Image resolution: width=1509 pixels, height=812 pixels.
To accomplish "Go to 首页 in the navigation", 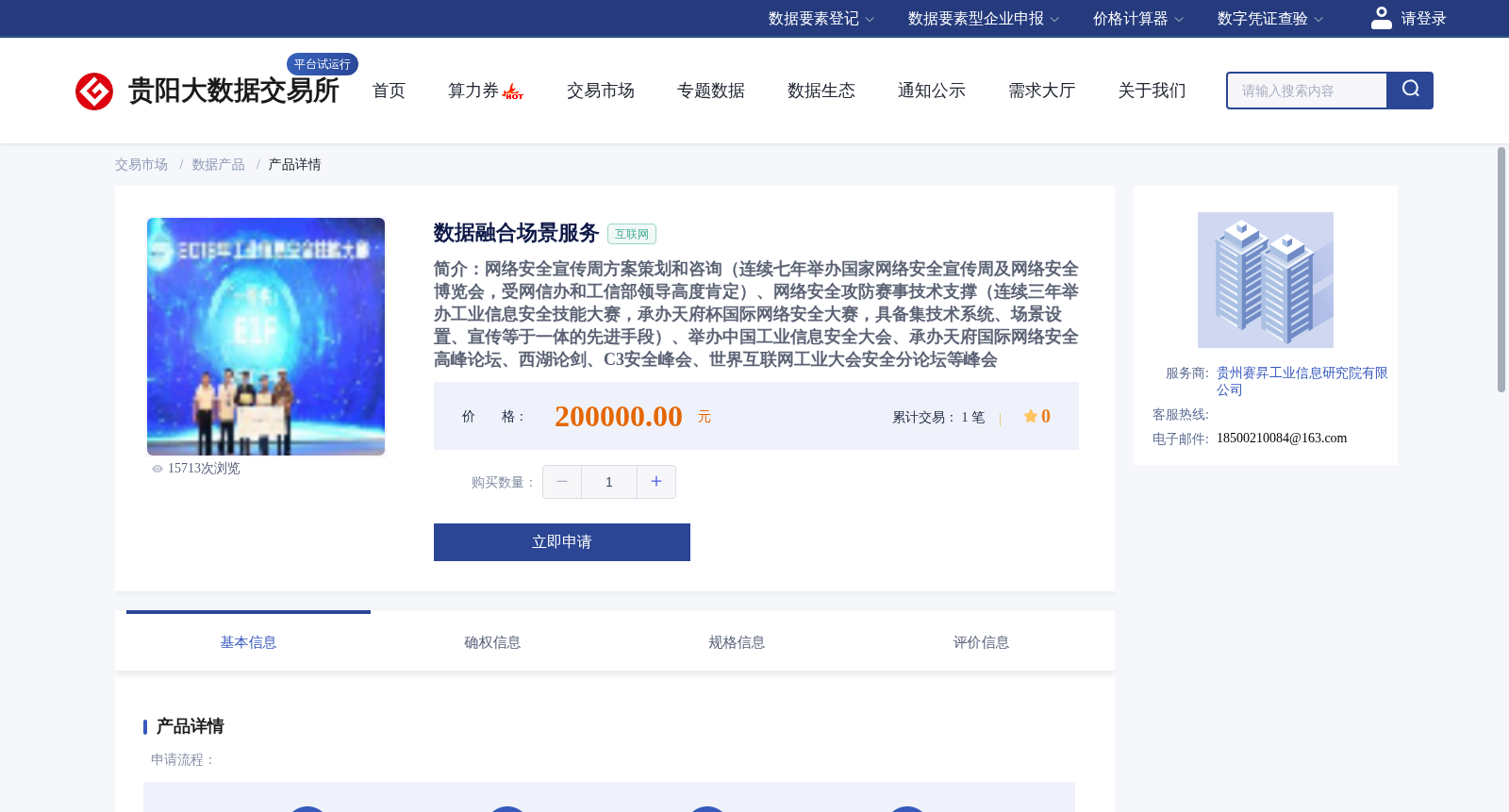I will tap(389, 91).
